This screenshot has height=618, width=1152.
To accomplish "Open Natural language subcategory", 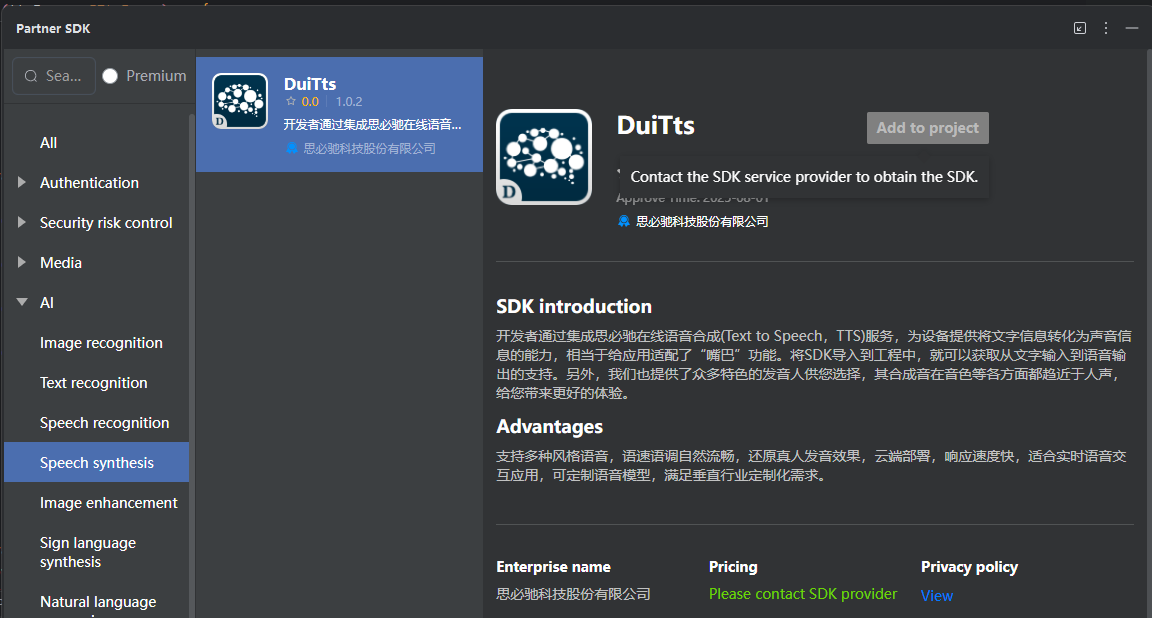I will pos(98,602).
